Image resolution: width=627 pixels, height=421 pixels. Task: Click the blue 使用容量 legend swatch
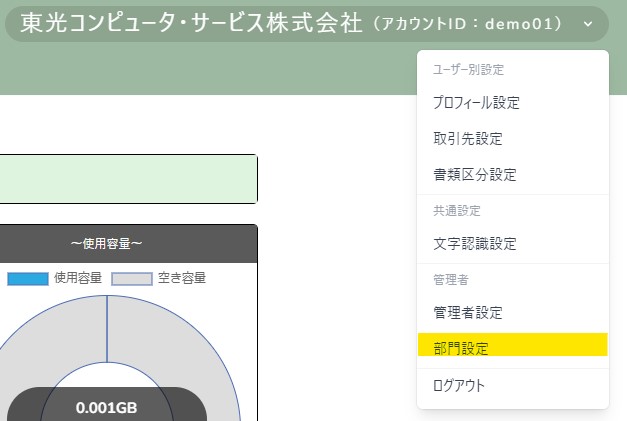tap(28, 279)
